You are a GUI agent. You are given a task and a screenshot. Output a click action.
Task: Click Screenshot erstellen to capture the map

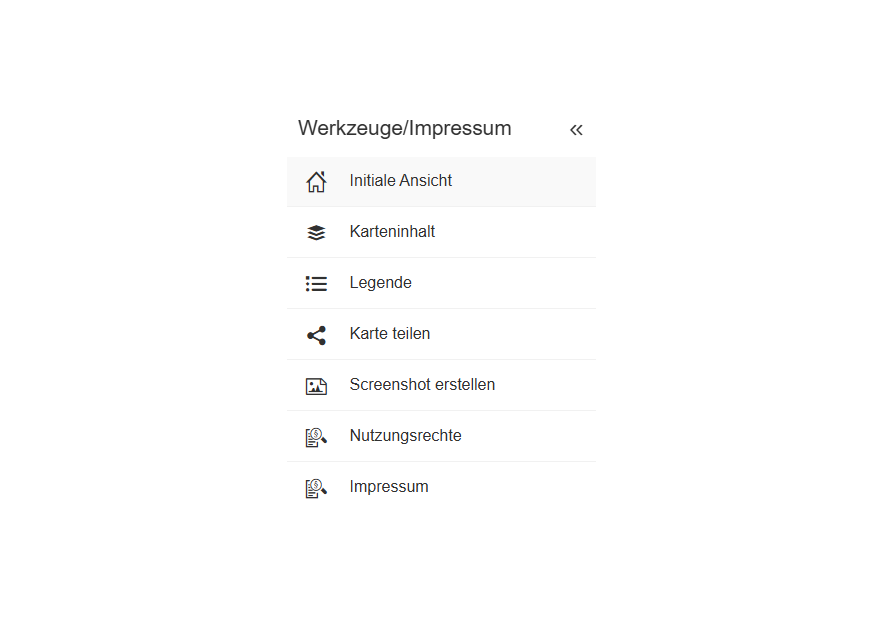(422, 385)
